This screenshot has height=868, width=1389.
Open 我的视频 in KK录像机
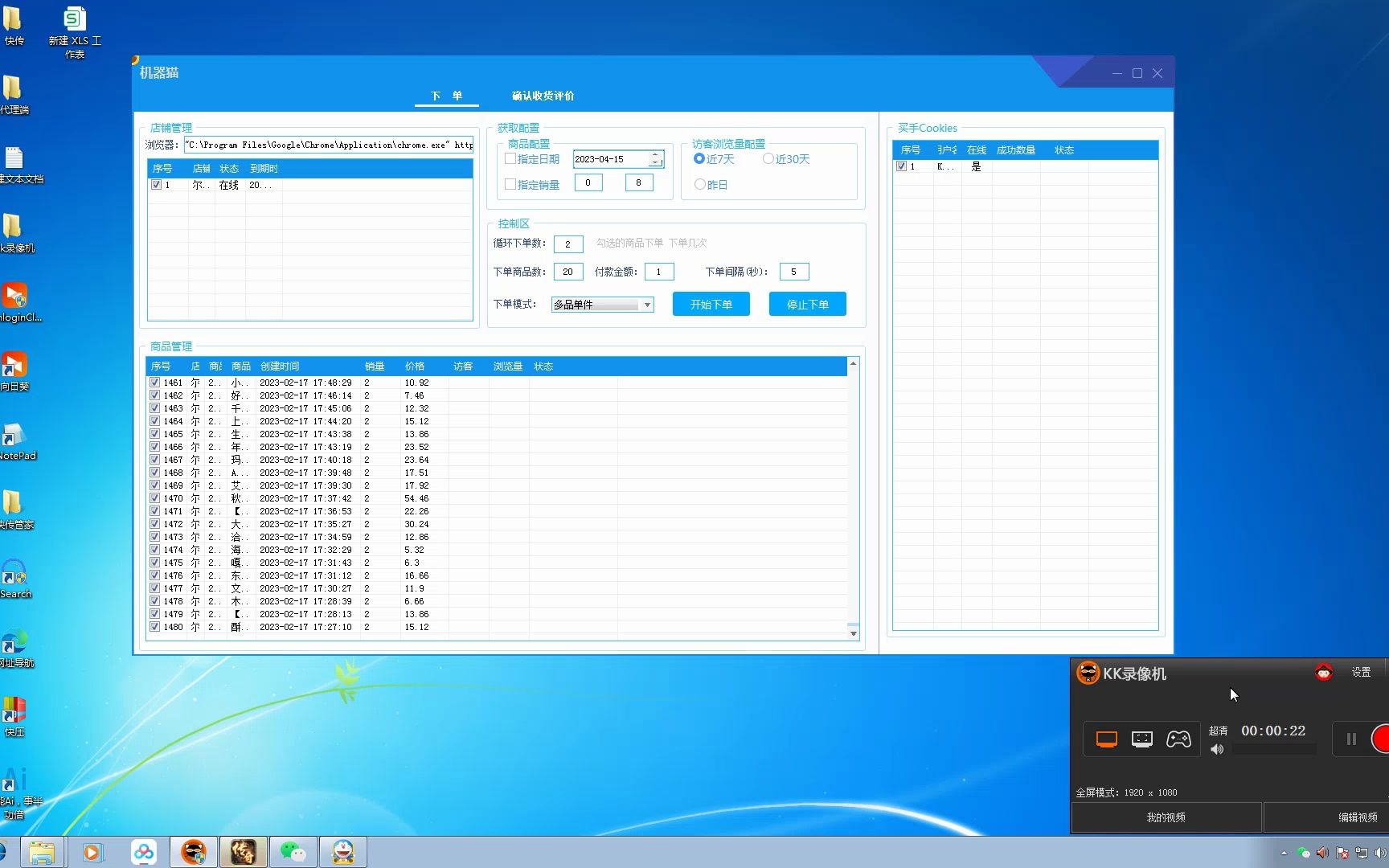(1166, 817)
